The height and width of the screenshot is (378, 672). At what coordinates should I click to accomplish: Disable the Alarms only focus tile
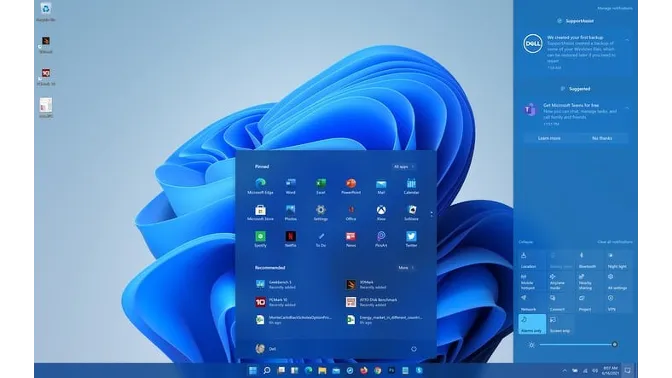[x=532, y=324]
